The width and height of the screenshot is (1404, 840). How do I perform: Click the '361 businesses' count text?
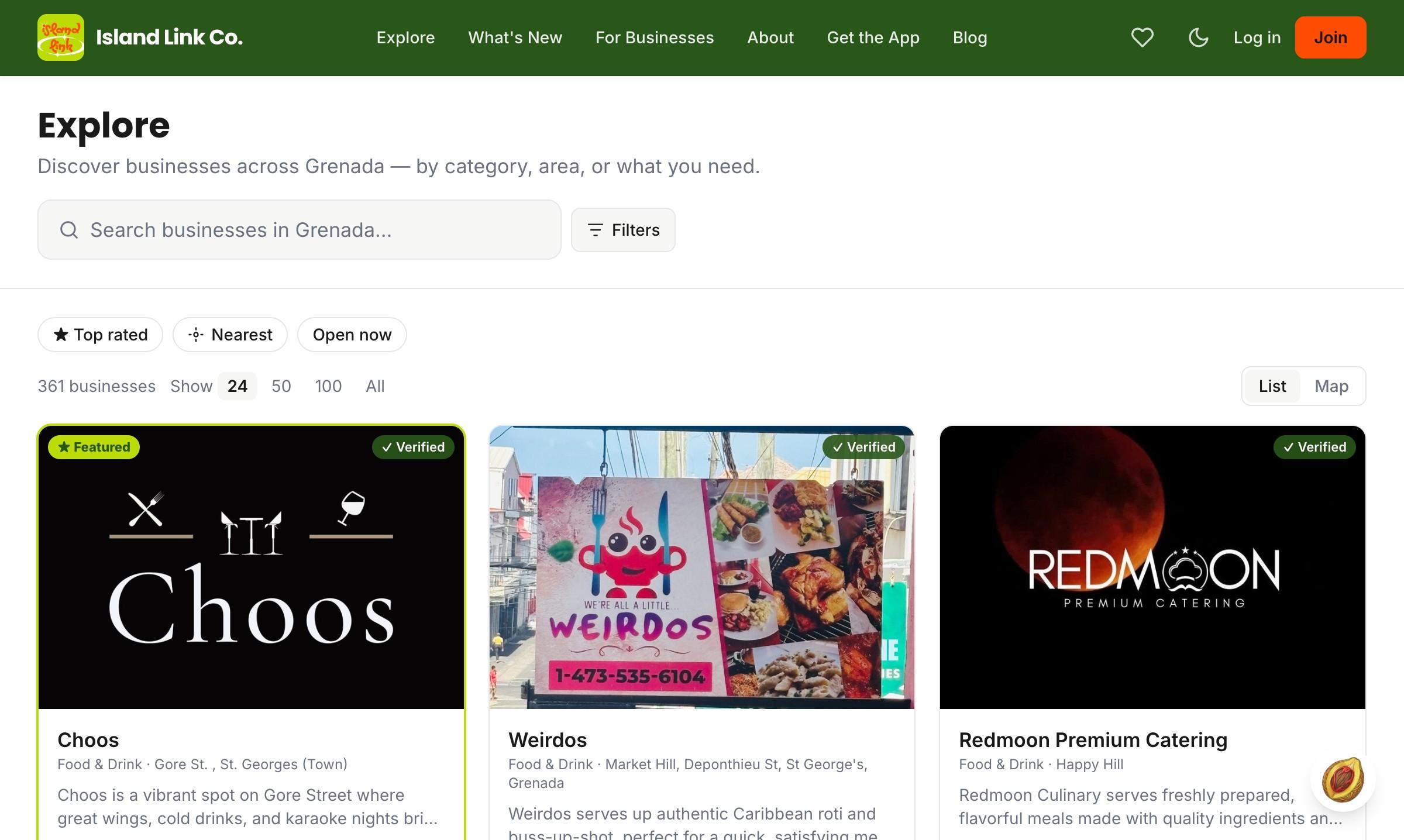[97, 386]
